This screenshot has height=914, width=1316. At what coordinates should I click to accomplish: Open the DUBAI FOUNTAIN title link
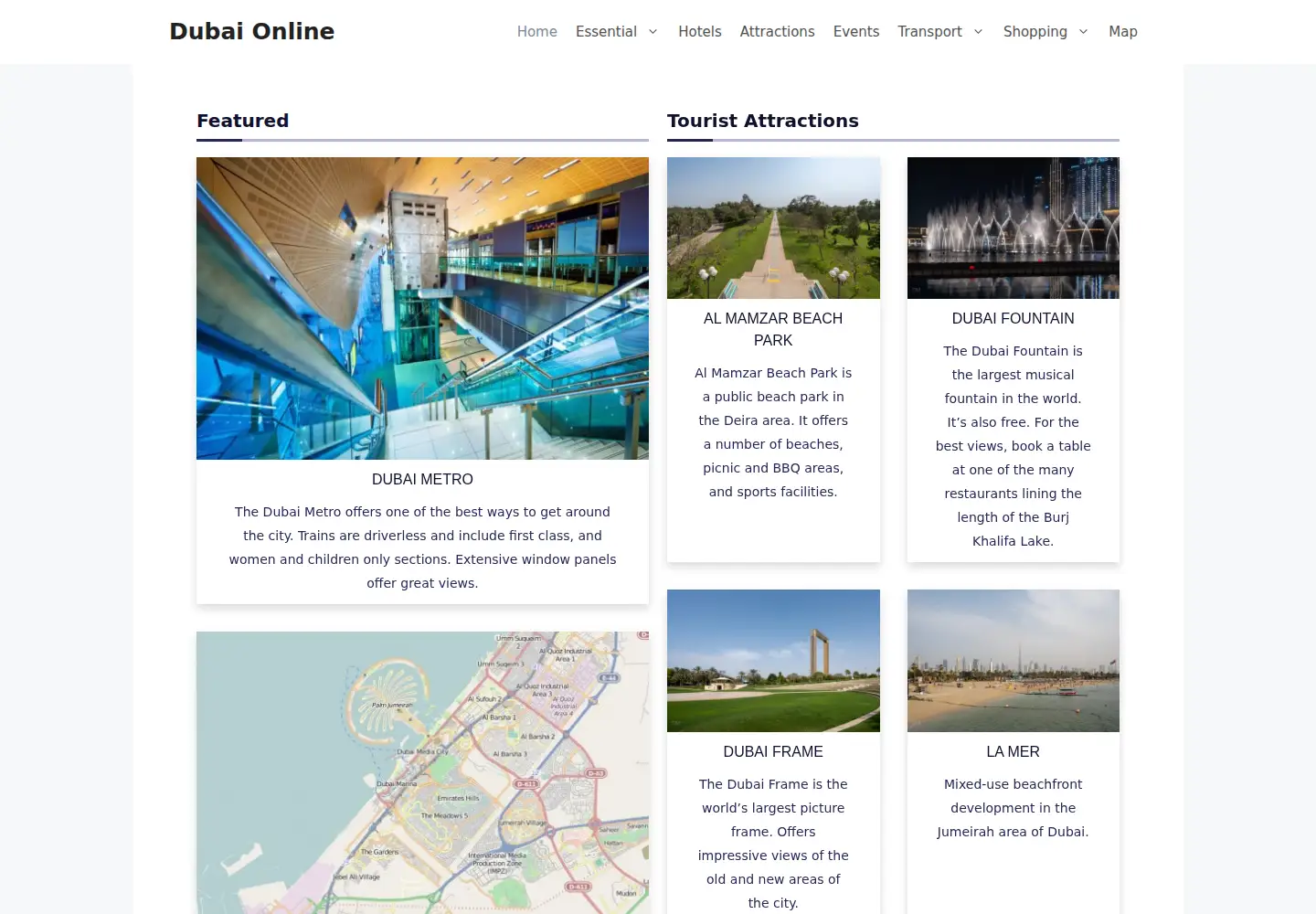click(1014, 318)
